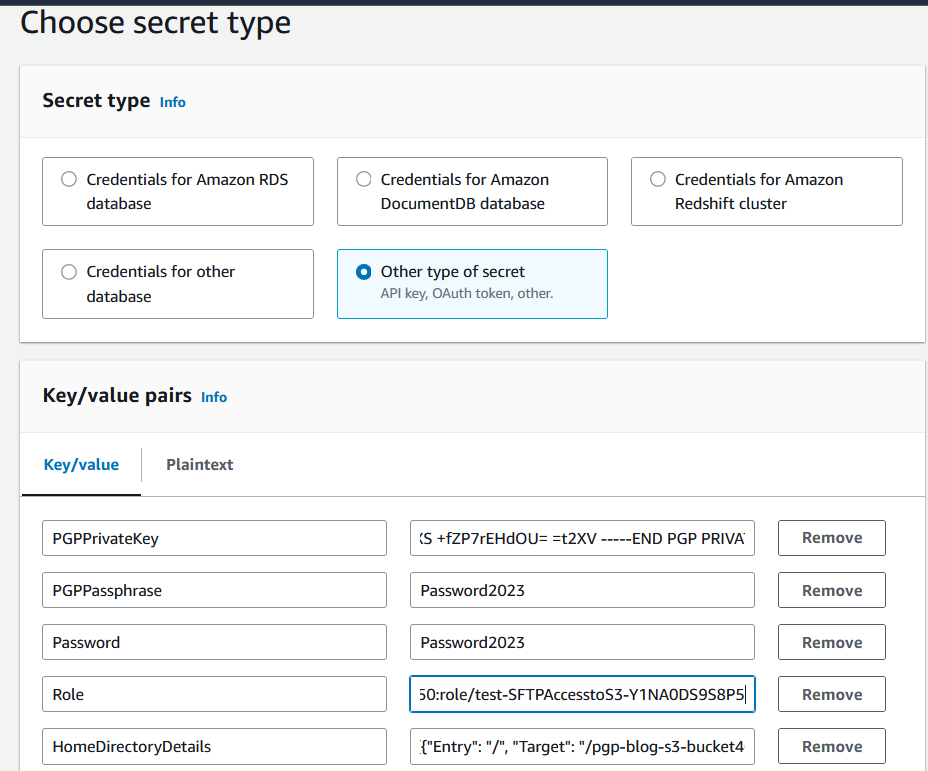The height and width of the screenshot is (771, 928).
Task: Click the PGPPrivateKey value field
Action: 582,538
